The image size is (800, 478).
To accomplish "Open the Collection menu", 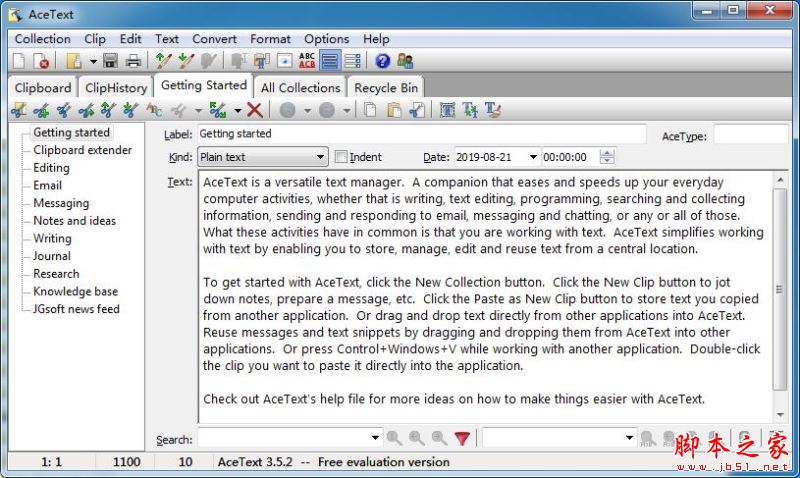I will tap(43, 39).
